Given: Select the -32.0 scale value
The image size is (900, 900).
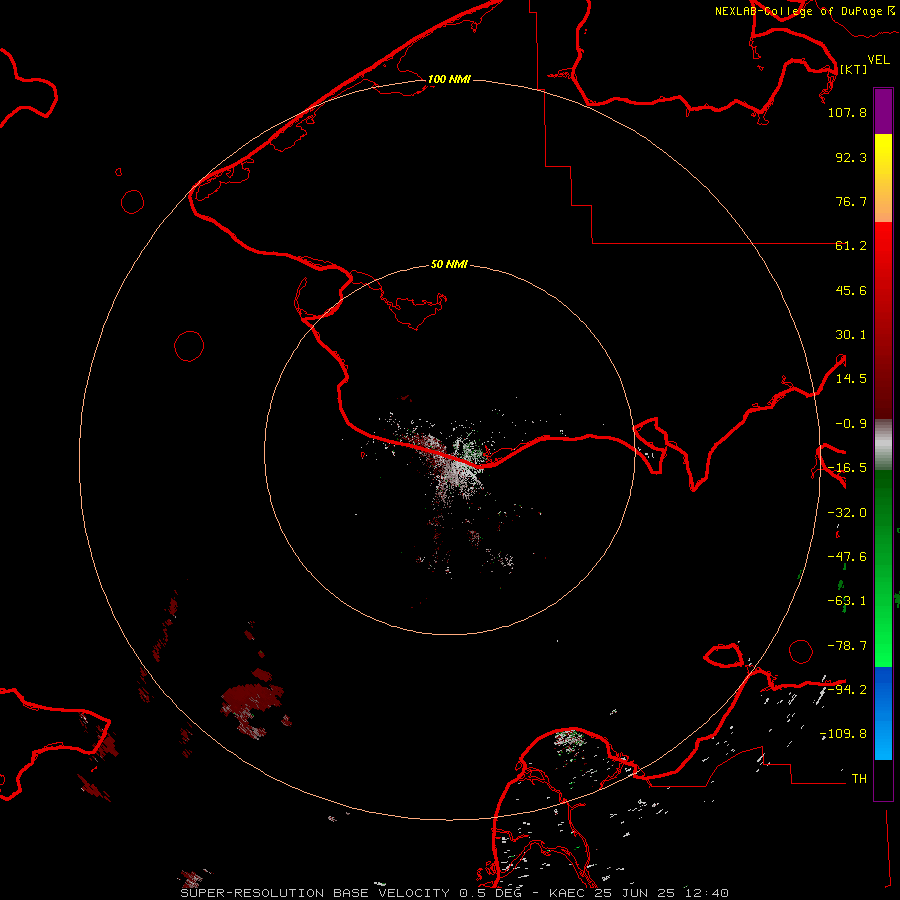Looking at the screenshot, I should [847, 513].
